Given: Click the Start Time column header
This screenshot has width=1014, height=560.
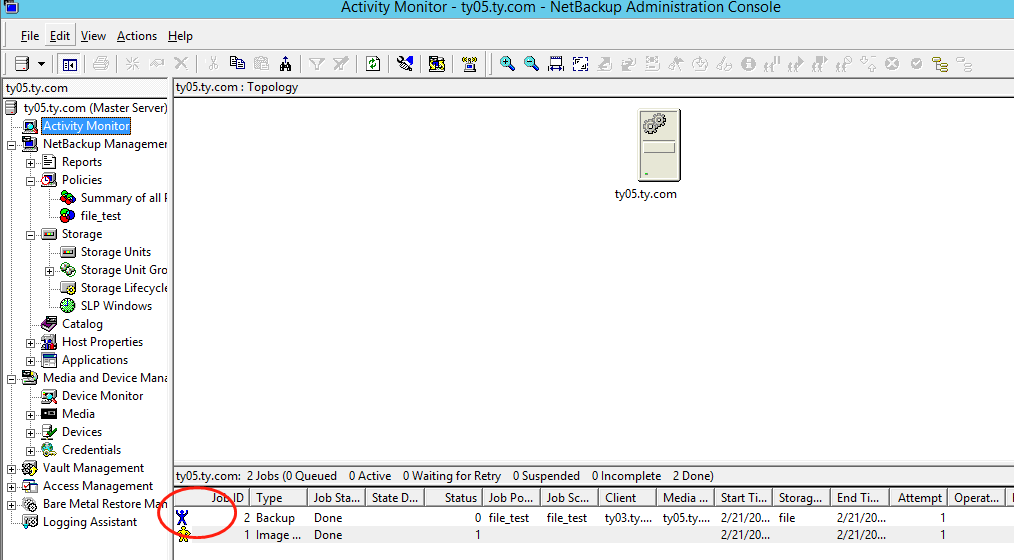Looking at the screenshot, I should click(744, 498).
